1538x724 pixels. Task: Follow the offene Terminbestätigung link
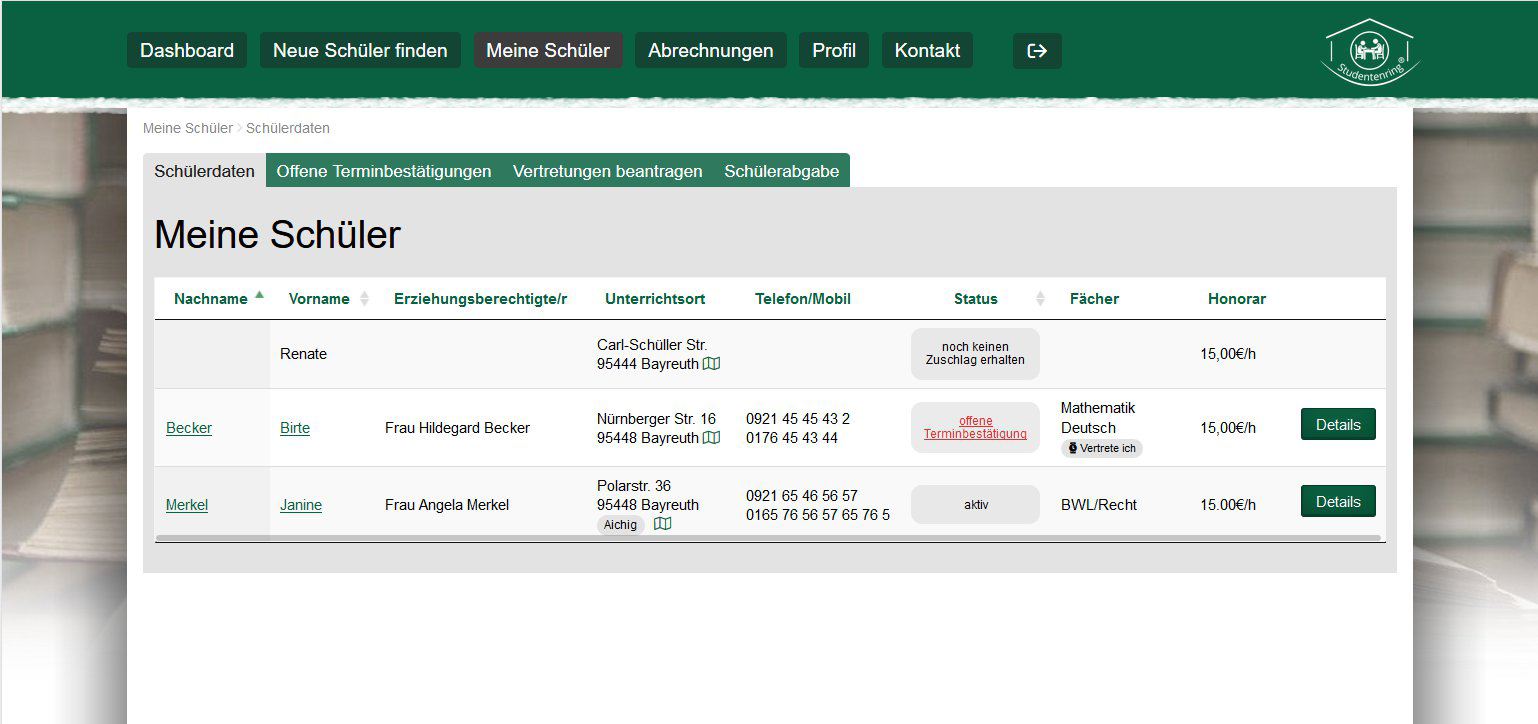pos(975,428)
